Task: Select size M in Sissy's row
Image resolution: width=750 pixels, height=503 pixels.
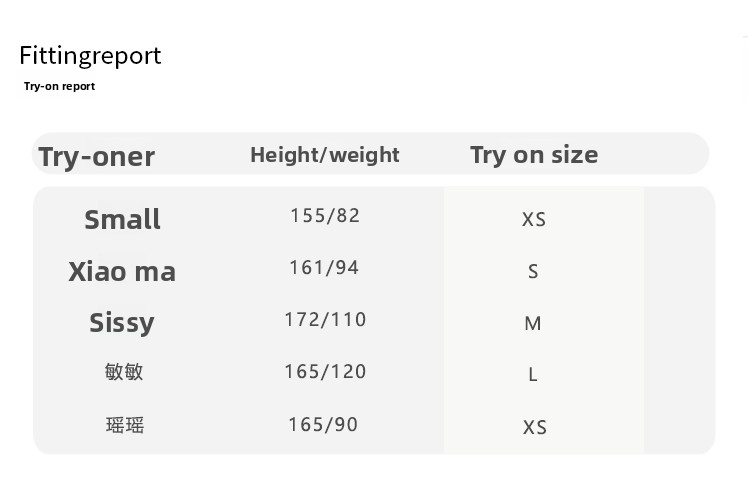Action: (x=533, y=324)
